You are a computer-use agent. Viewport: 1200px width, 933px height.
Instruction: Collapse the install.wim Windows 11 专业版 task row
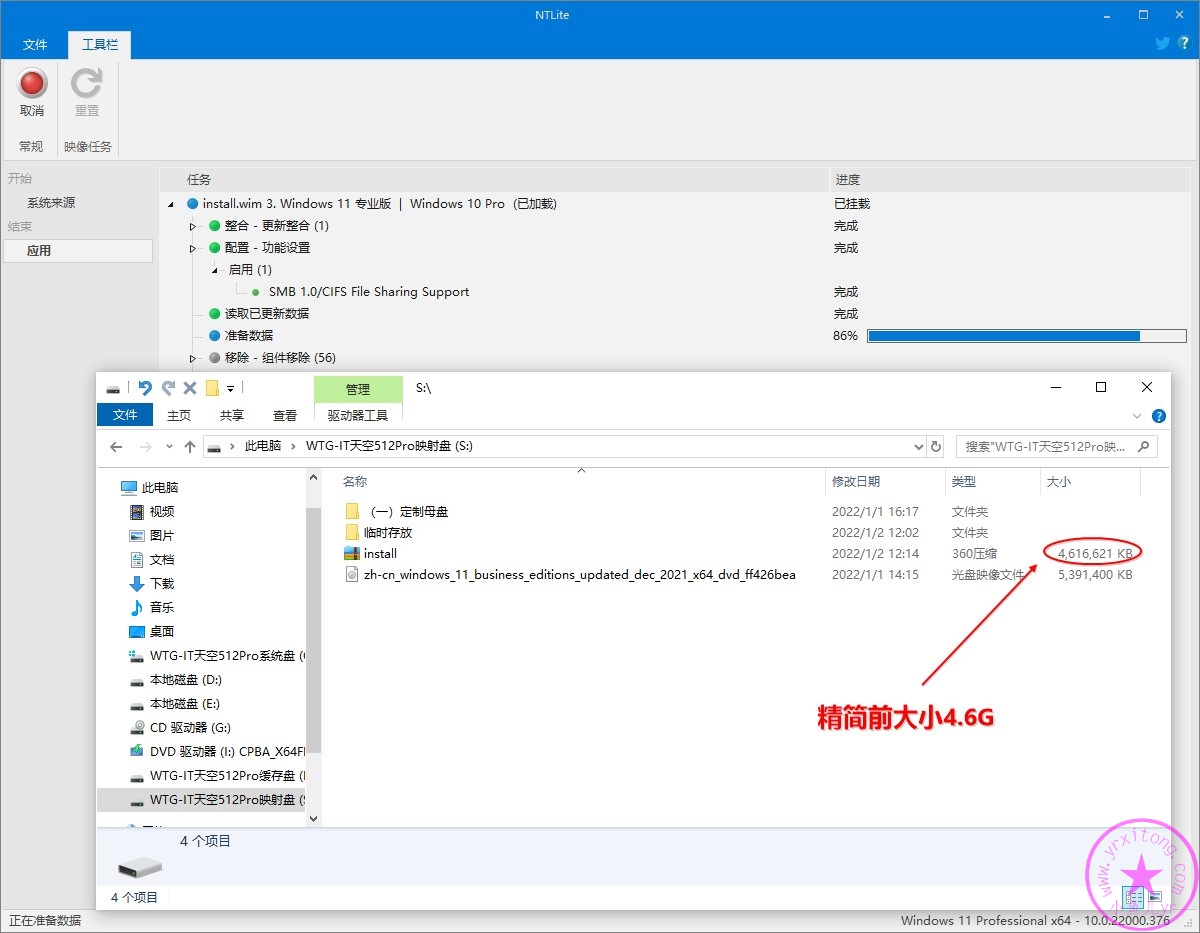coord(171,204)
